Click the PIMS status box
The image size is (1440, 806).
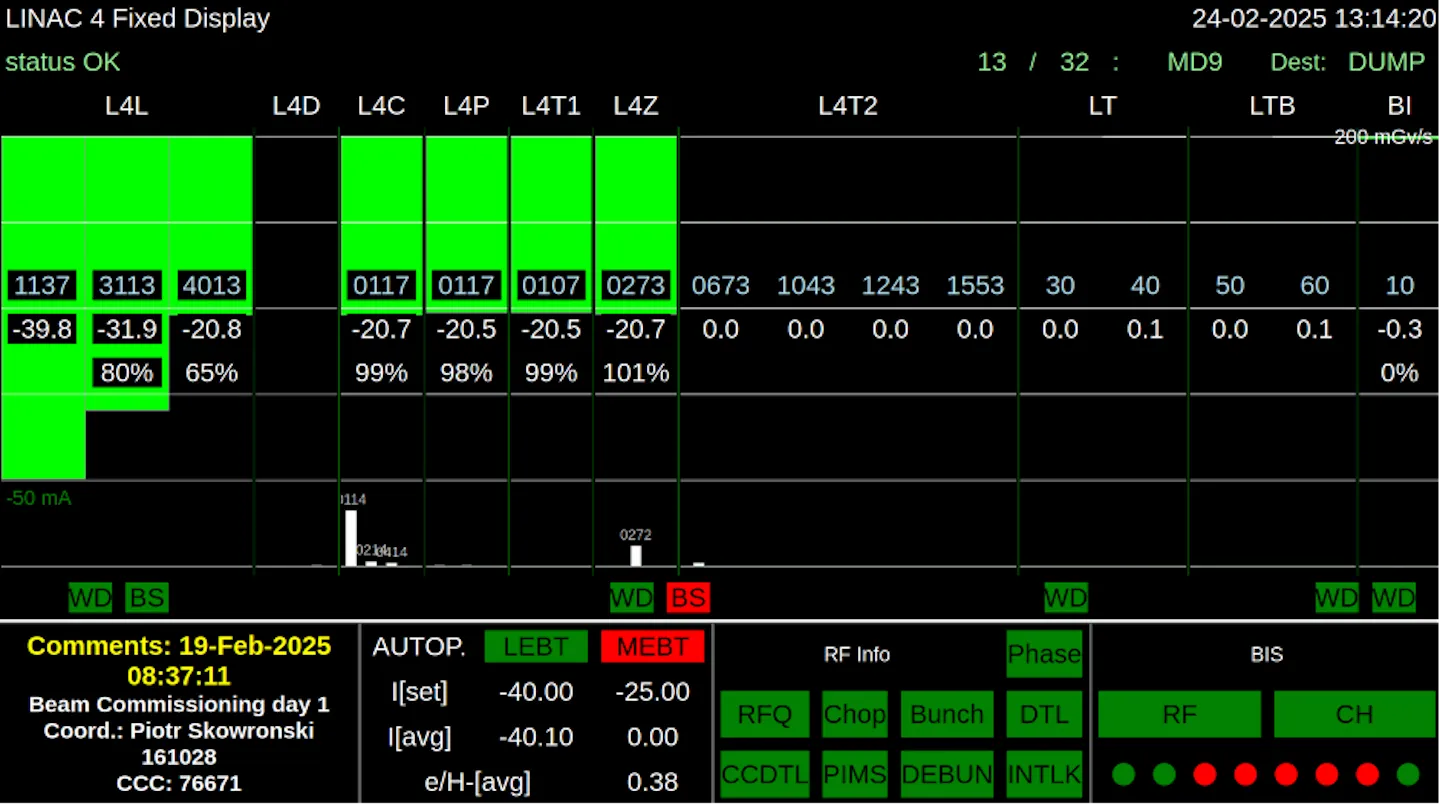tap(855, 774)
